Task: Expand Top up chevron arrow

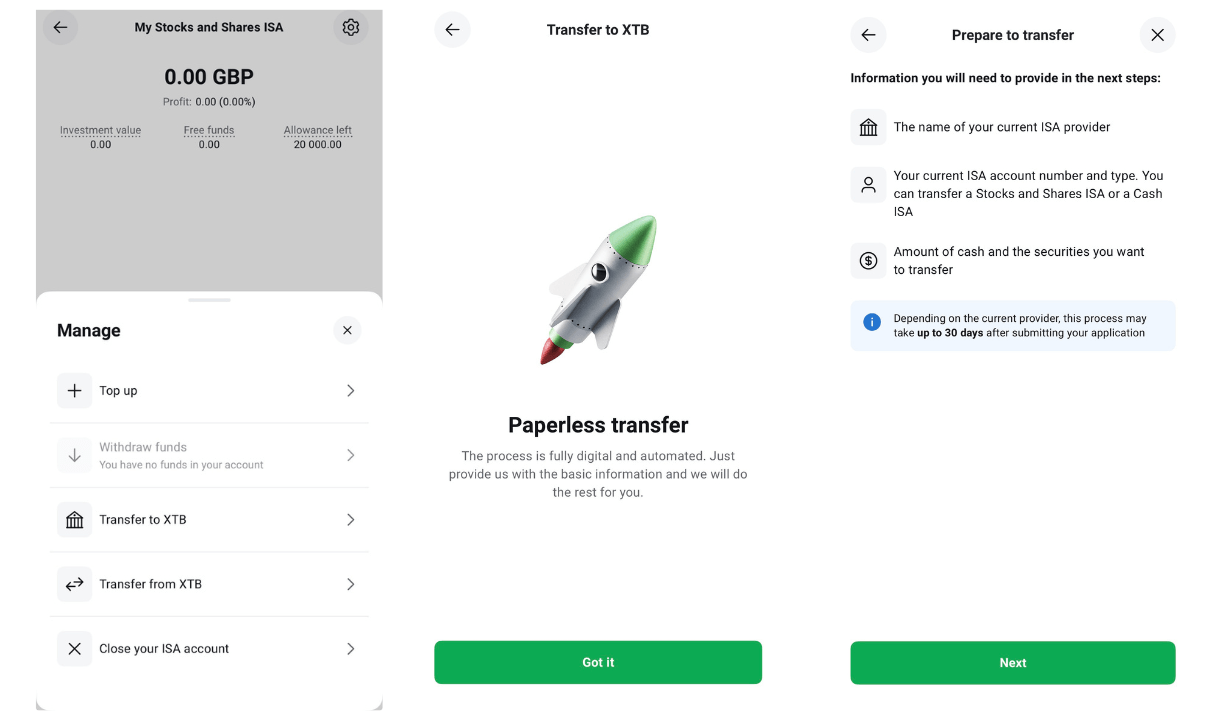Action: point(350,391)
